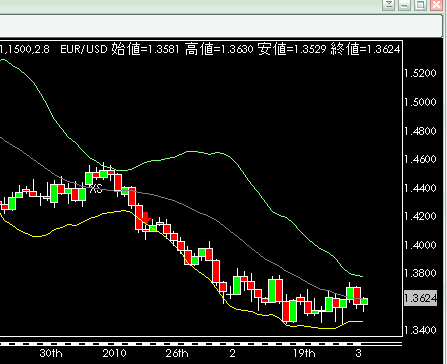Screen dimensions: 447x364
Task: Click the dashed scroll strip below the chart
Action: (201, 343)
